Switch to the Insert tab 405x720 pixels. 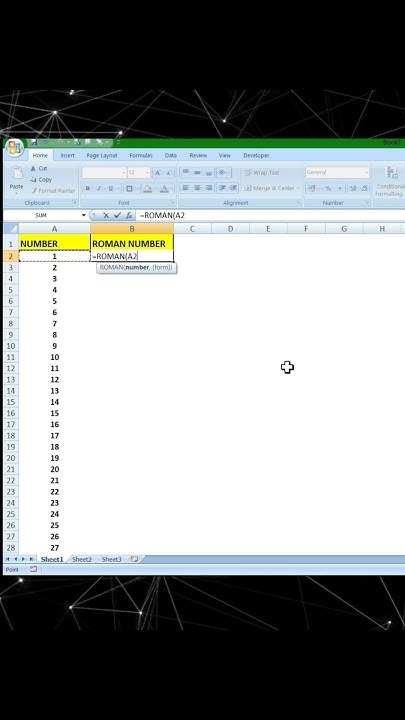click(x=68, y=156)
